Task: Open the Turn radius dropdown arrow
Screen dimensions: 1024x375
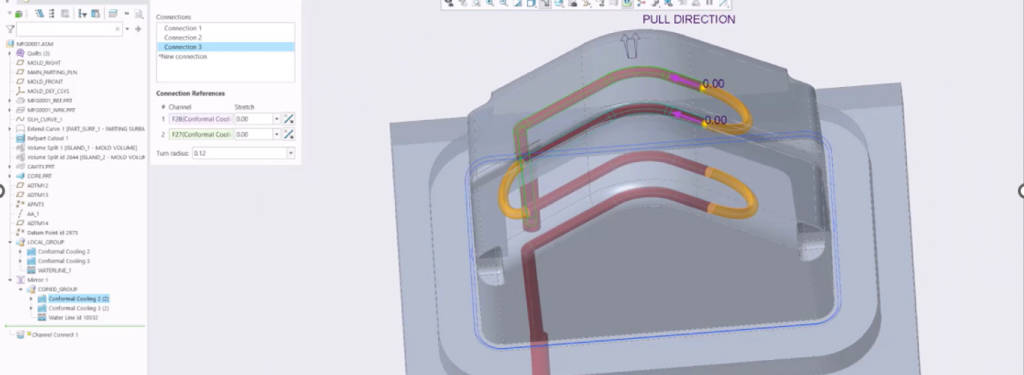Action: [291, 153]
